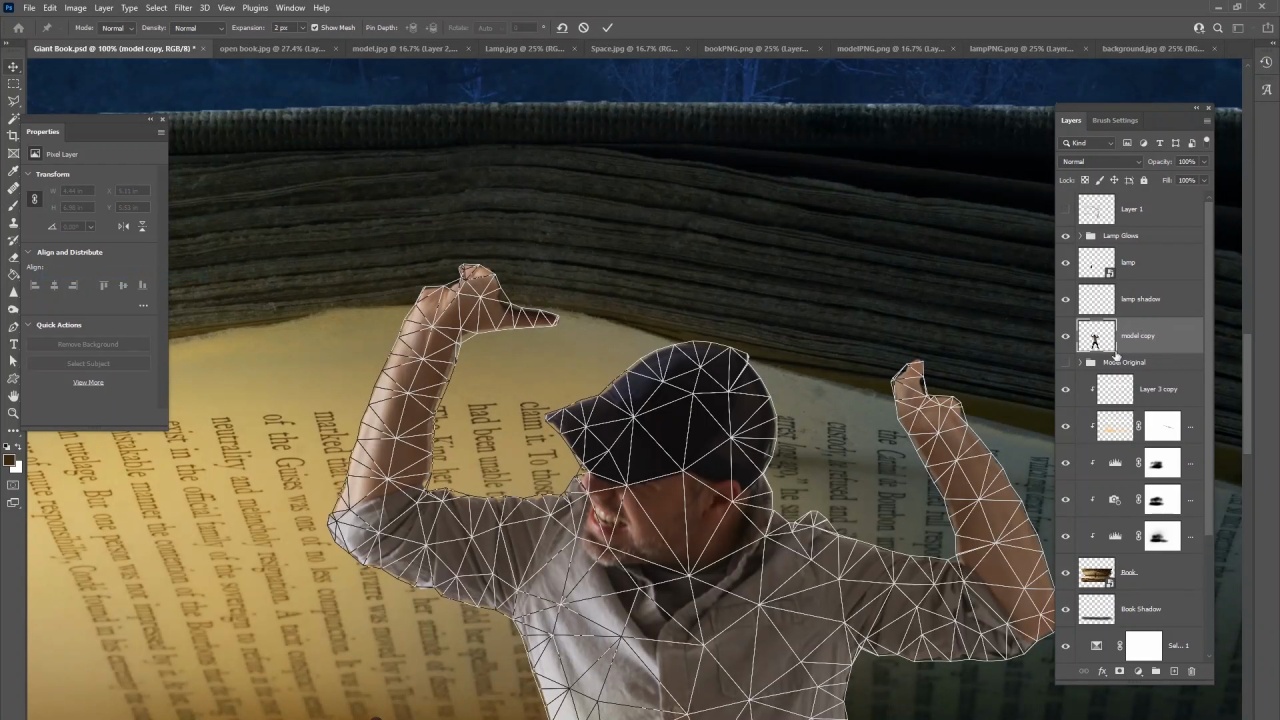Click the lock all padlock icon
This screenshot has height=720, width=1280.
coord(1144,180)
